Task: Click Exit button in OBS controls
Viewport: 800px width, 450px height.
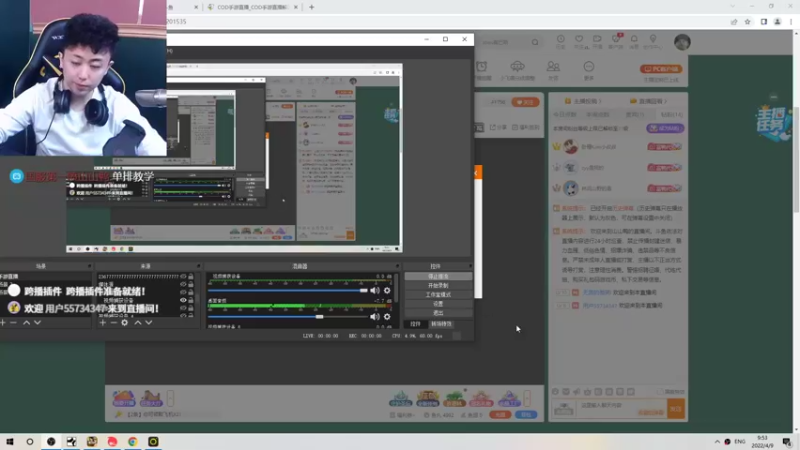Action: tap(438, 313)
